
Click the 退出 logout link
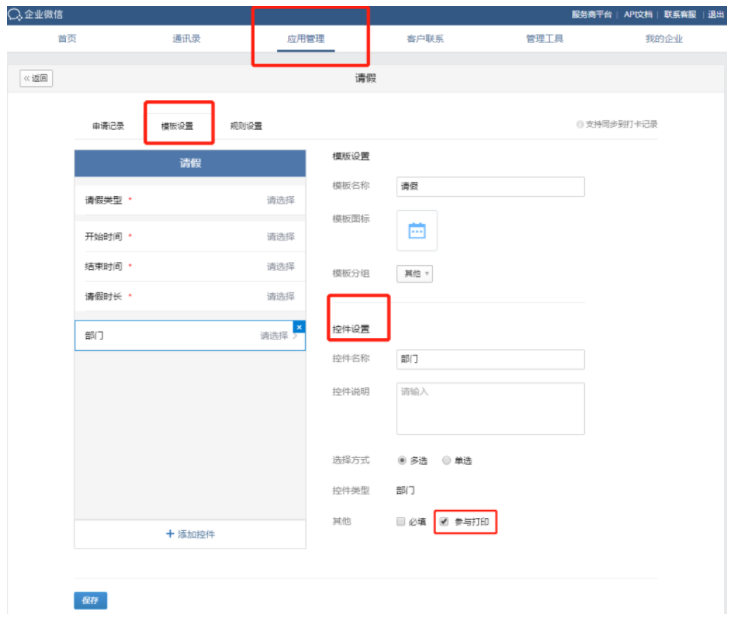click(716, 15)
